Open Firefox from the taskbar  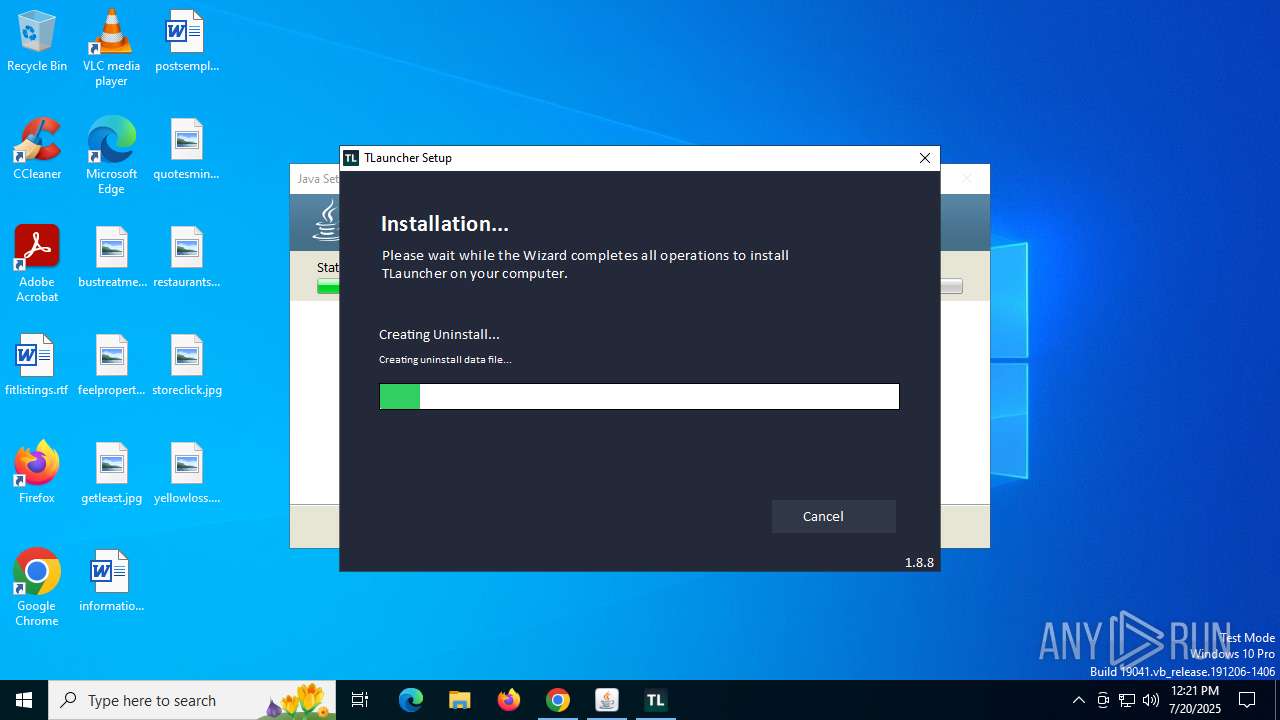(x=509, y=700)
